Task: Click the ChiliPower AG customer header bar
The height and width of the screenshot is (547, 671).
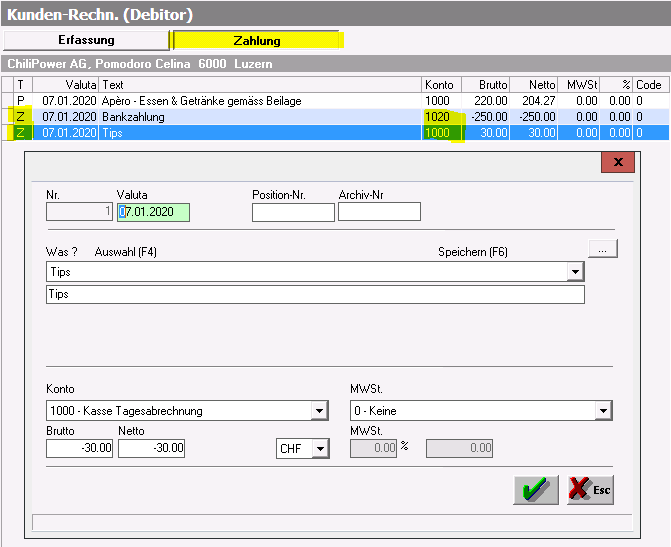Action: (x=335, y=64)
